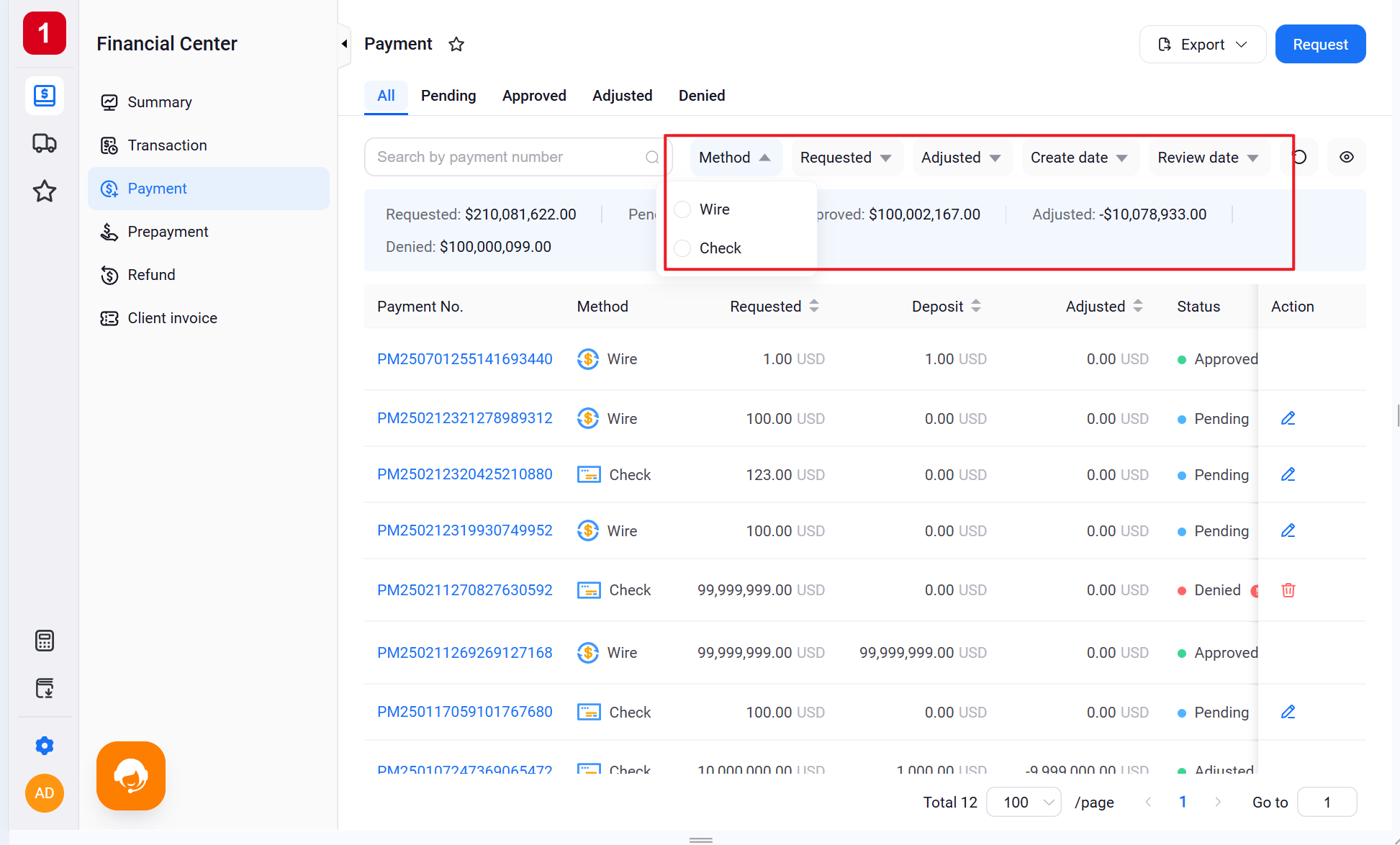The image size is (1400, 845).
Task: Sort by Requested column sort arrows
Action: coord(814,306)
